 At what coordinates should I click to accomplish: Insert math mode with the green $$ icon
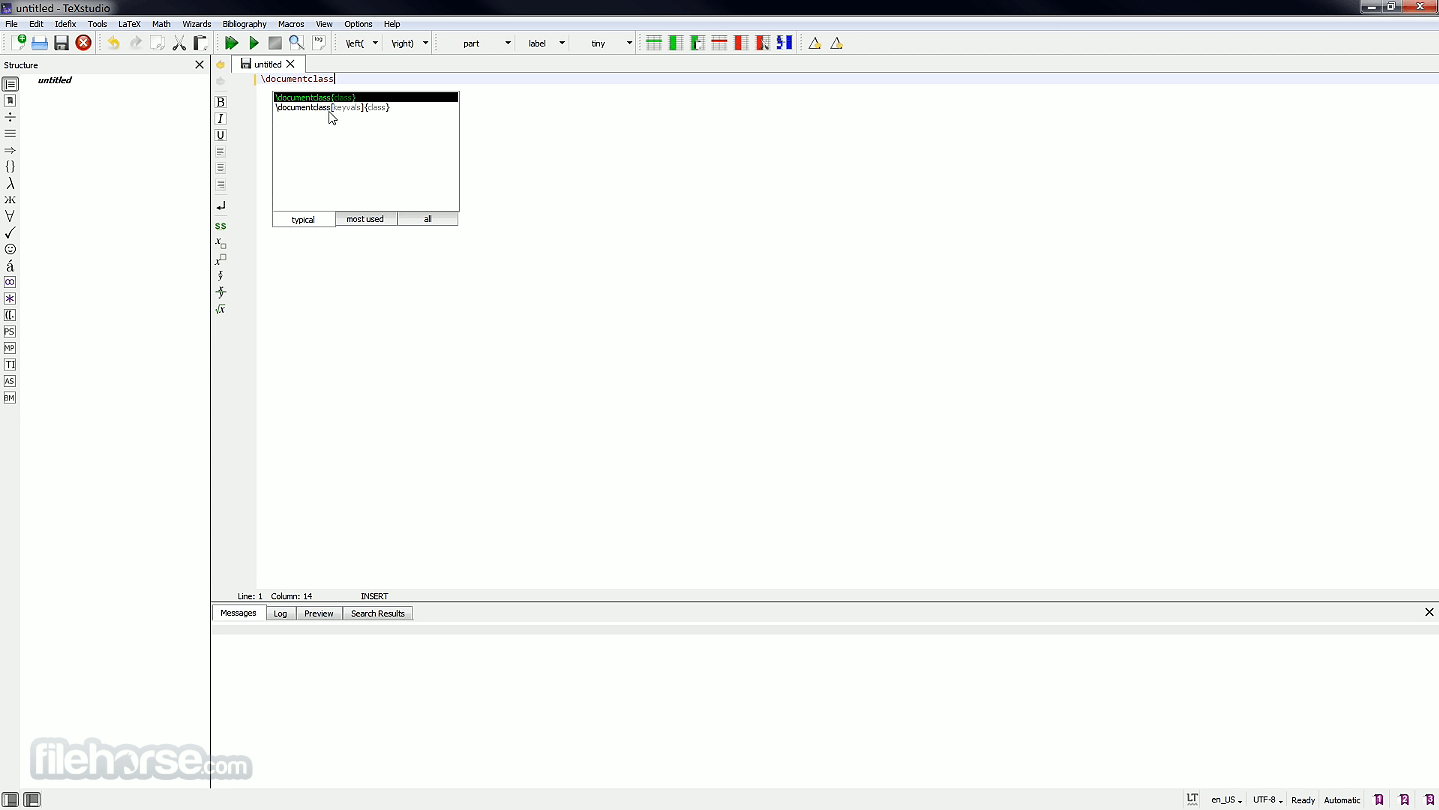[x=221, y=226]
